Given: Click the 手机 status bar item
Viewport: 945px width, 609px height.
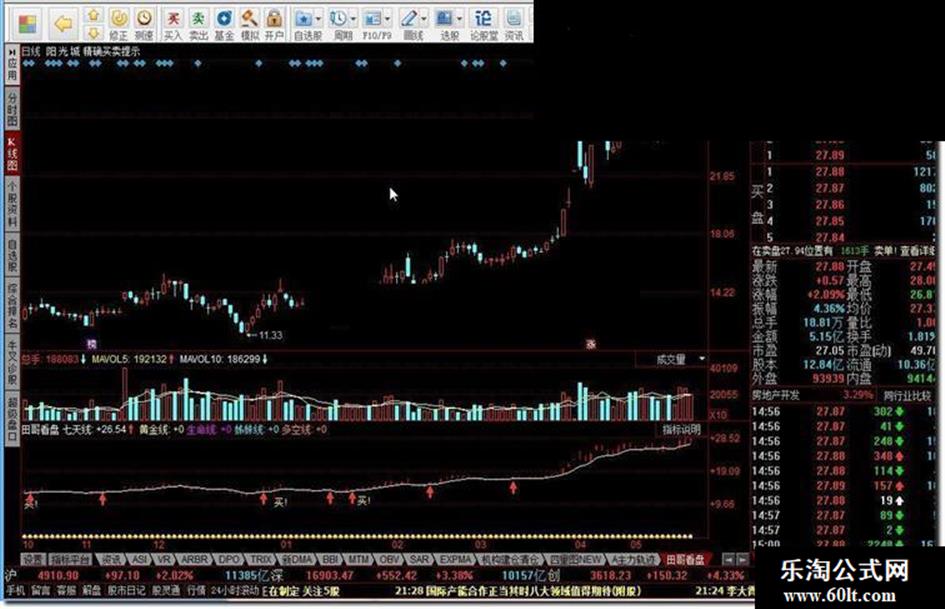Looking at the screenshot, I should coord(16,590).
